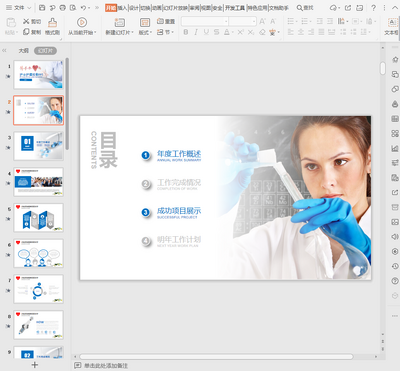Click the decrease font size icon
This screenshot has height=371, width=400.
(273, 21)
